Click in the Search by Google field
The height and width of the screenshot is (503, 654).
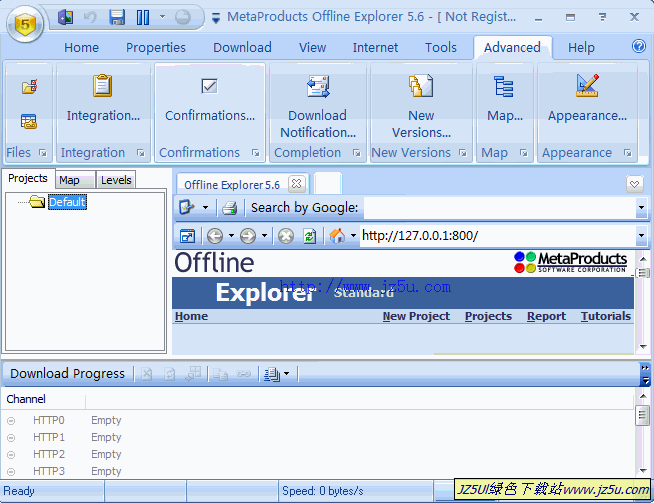500,208
